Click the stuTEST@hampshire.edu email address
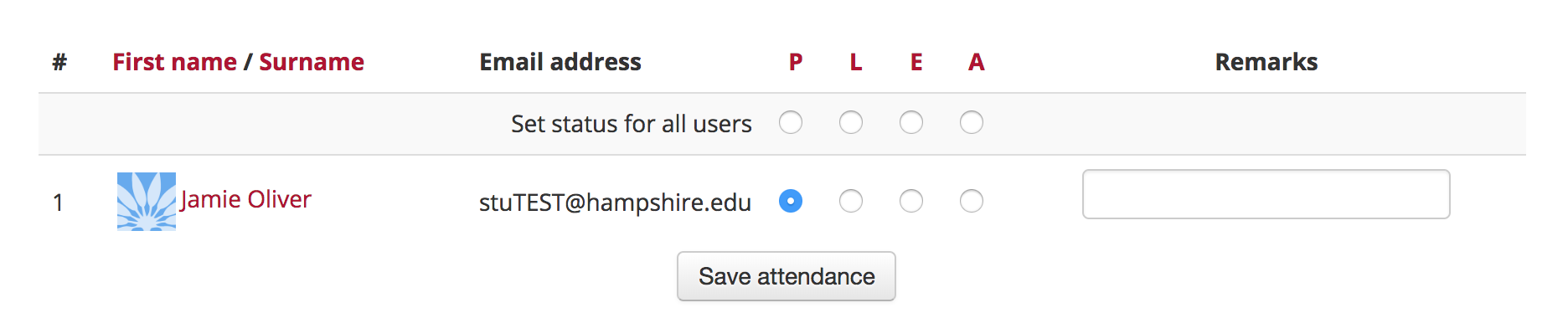Viewport: 1568px width, 313px height. coord(615,203)
